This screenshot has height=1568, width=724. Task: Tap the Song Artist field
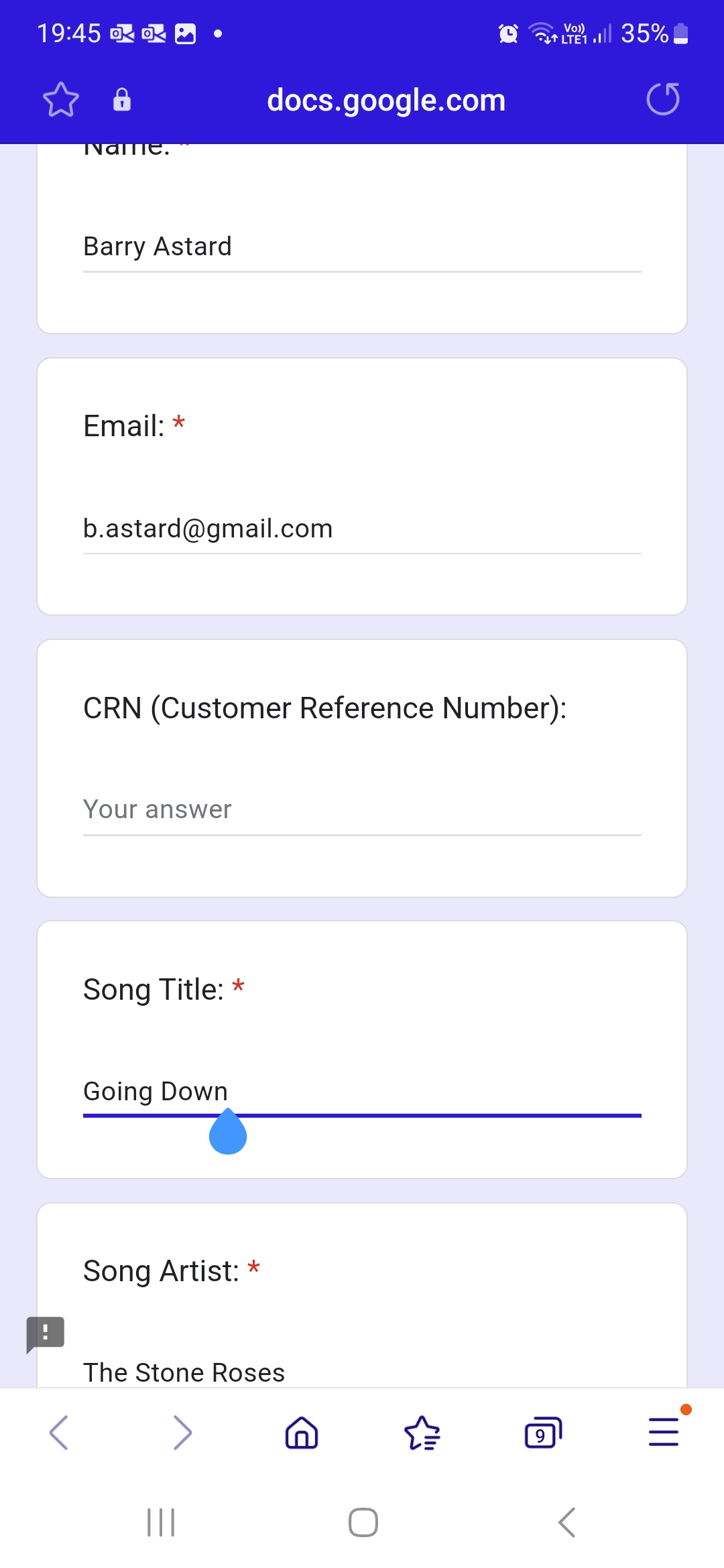[362, 1372]
